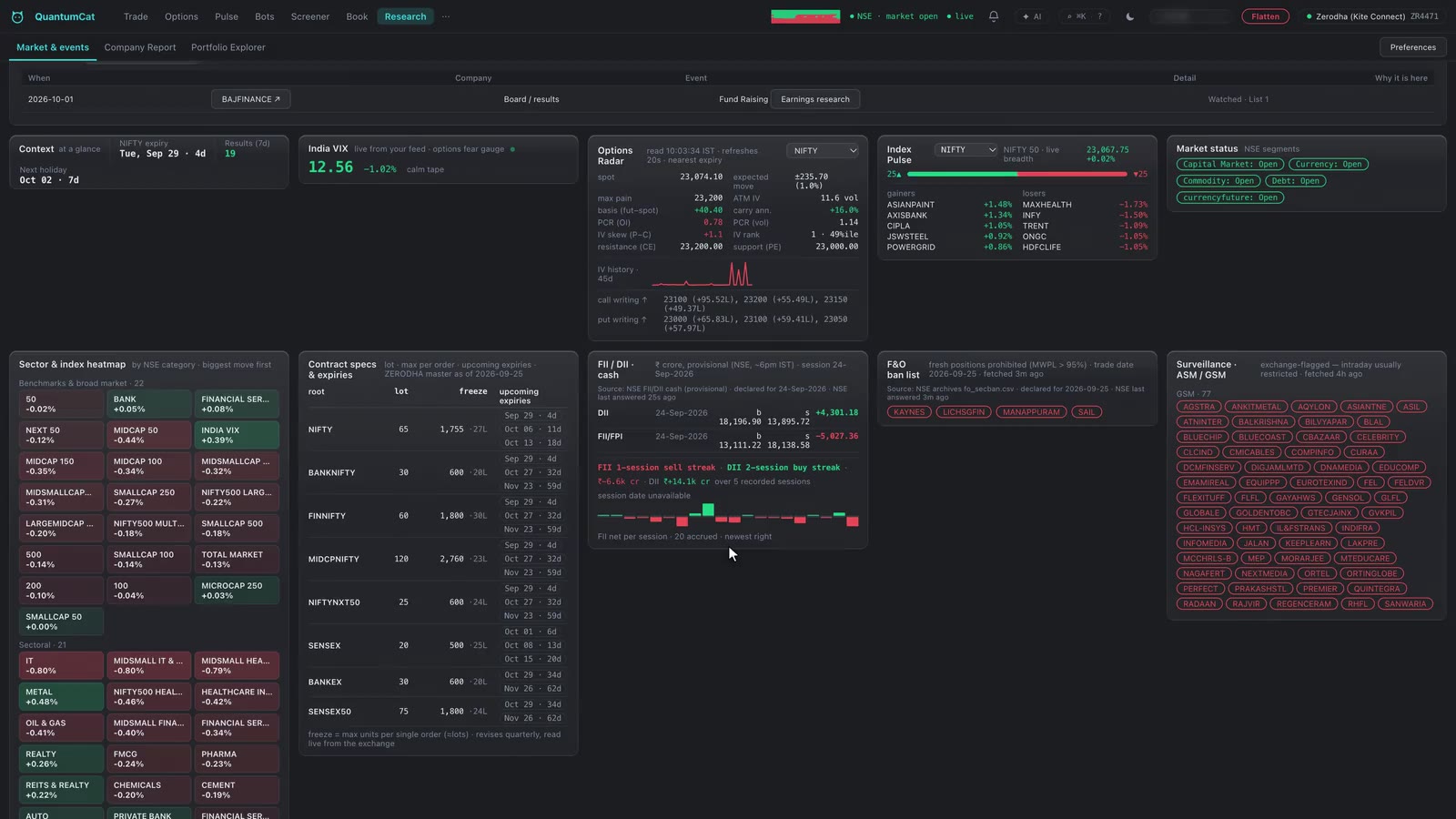Go to the Trade tab

click(x=136, y=16)
